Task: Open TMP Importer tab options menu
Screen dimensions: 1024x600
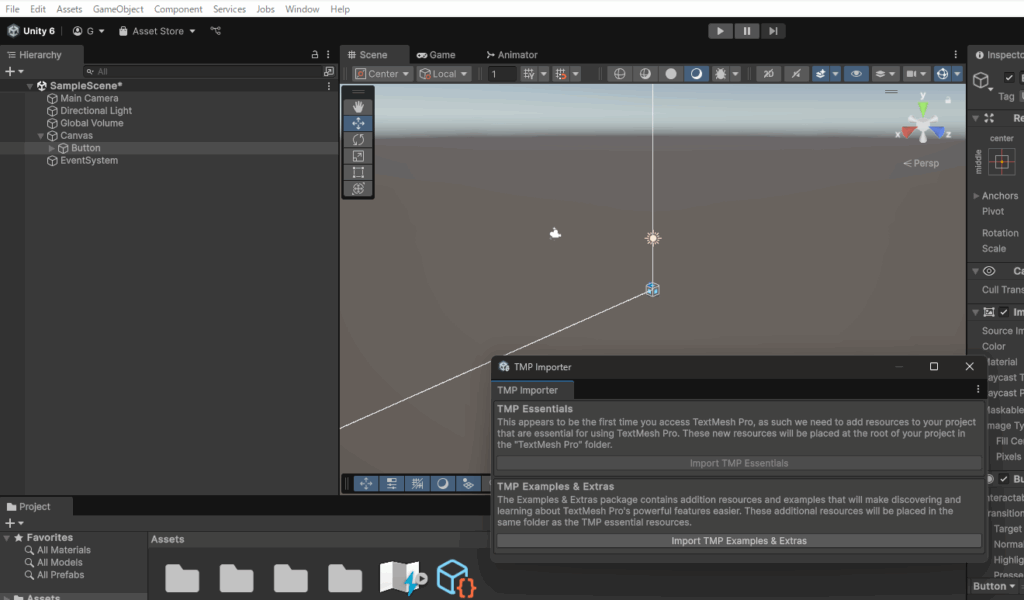Action: (x=978, y=389)
